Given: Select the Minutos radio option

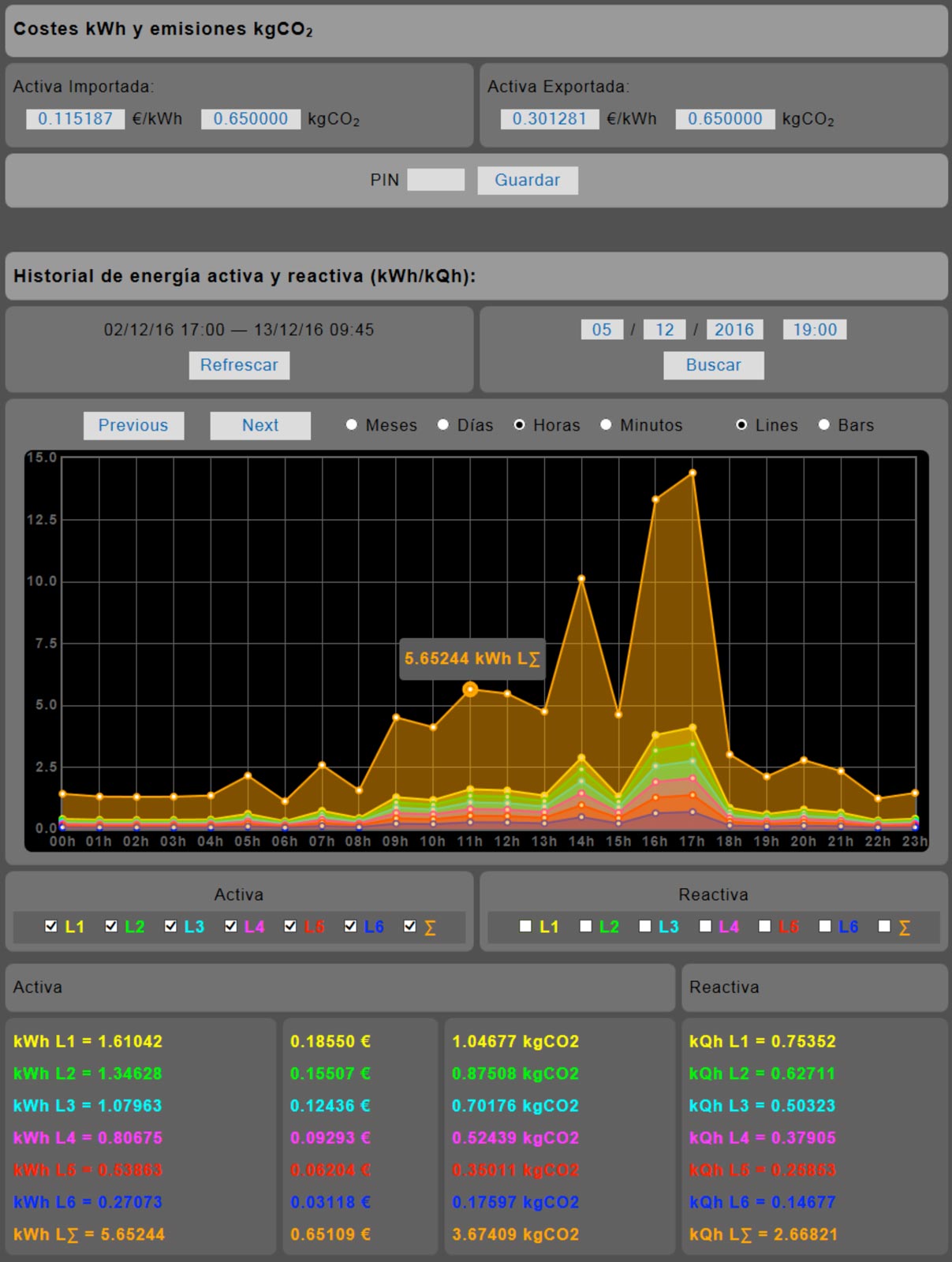Looking at the screenshot, I should (606, 425).
